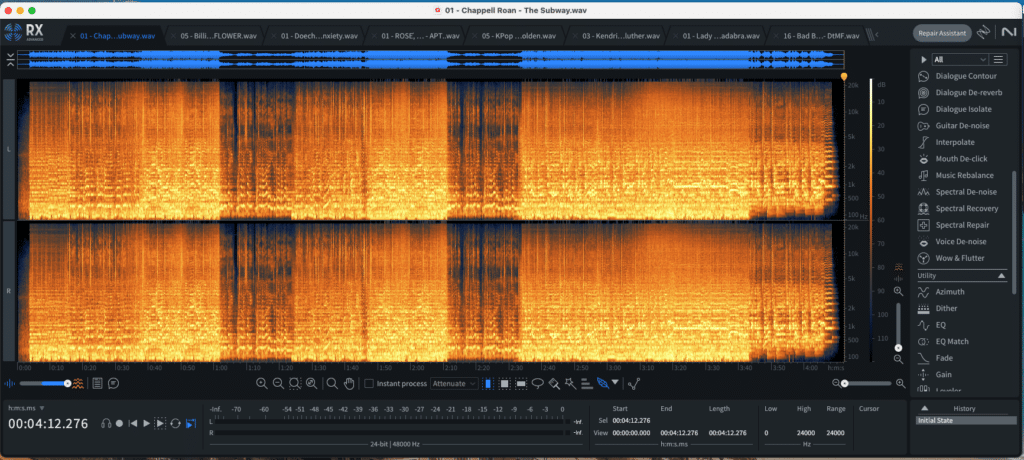
Task: Select the harmonics selection tool
Action: (586, 384)
